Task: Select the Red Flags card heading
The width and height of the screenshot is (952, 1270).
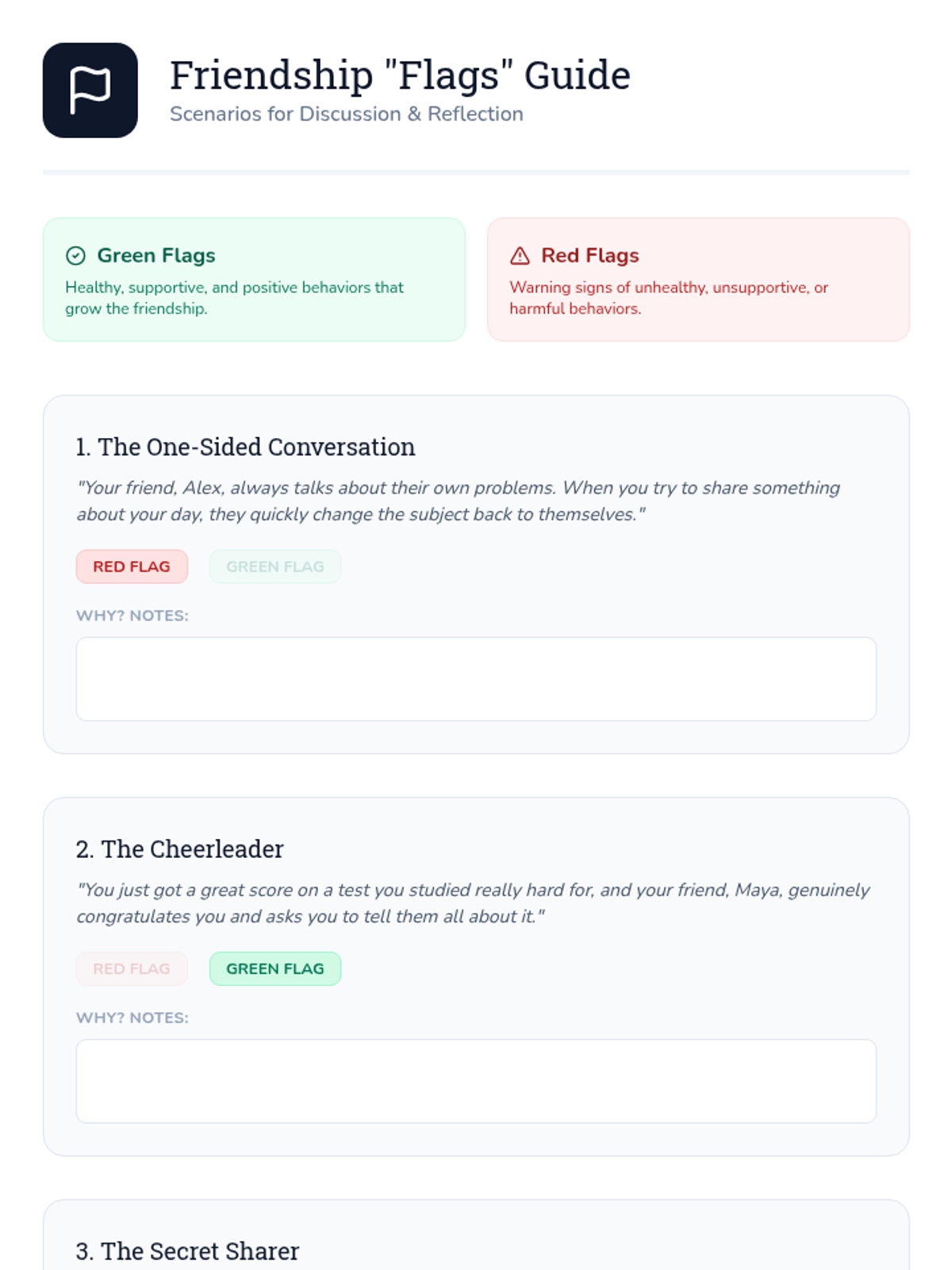Action: tap(589, 256)
